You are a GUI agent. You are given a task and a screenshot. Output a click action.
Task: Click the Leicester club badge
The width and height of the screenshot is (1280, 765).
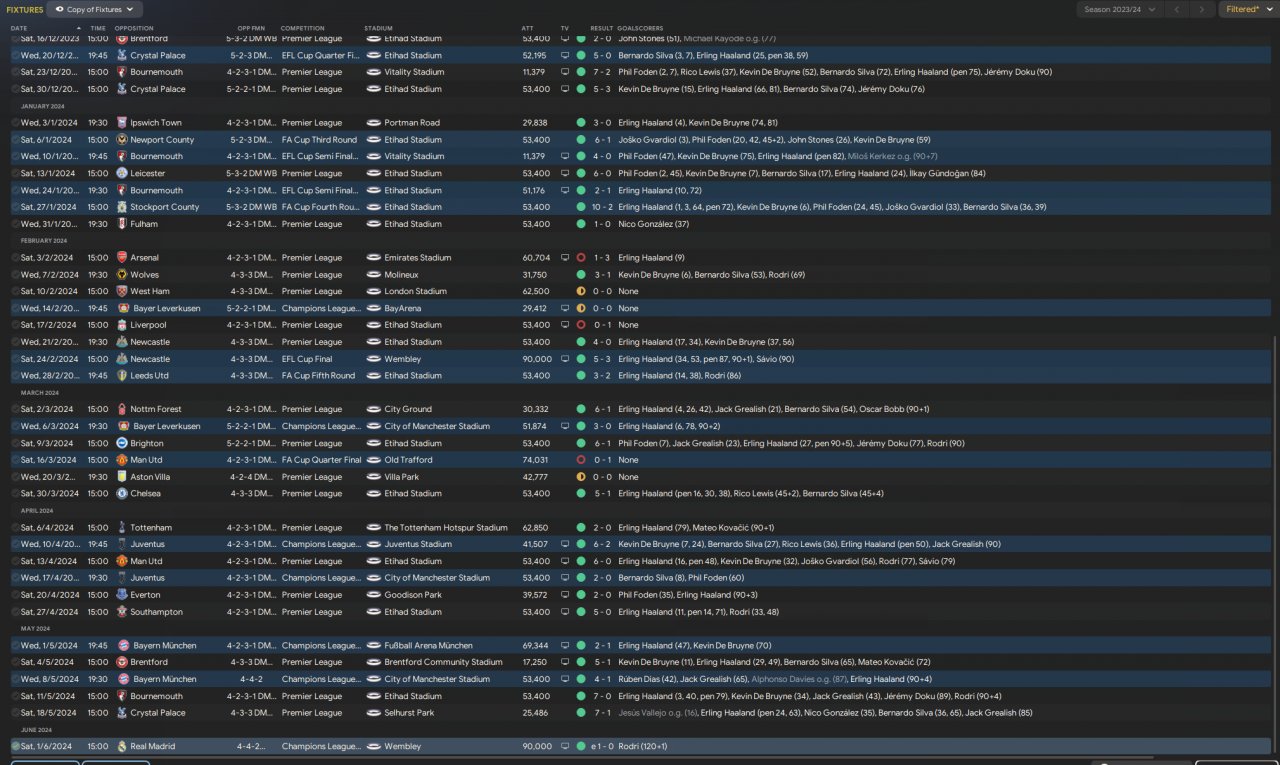(x=122, y=173)
